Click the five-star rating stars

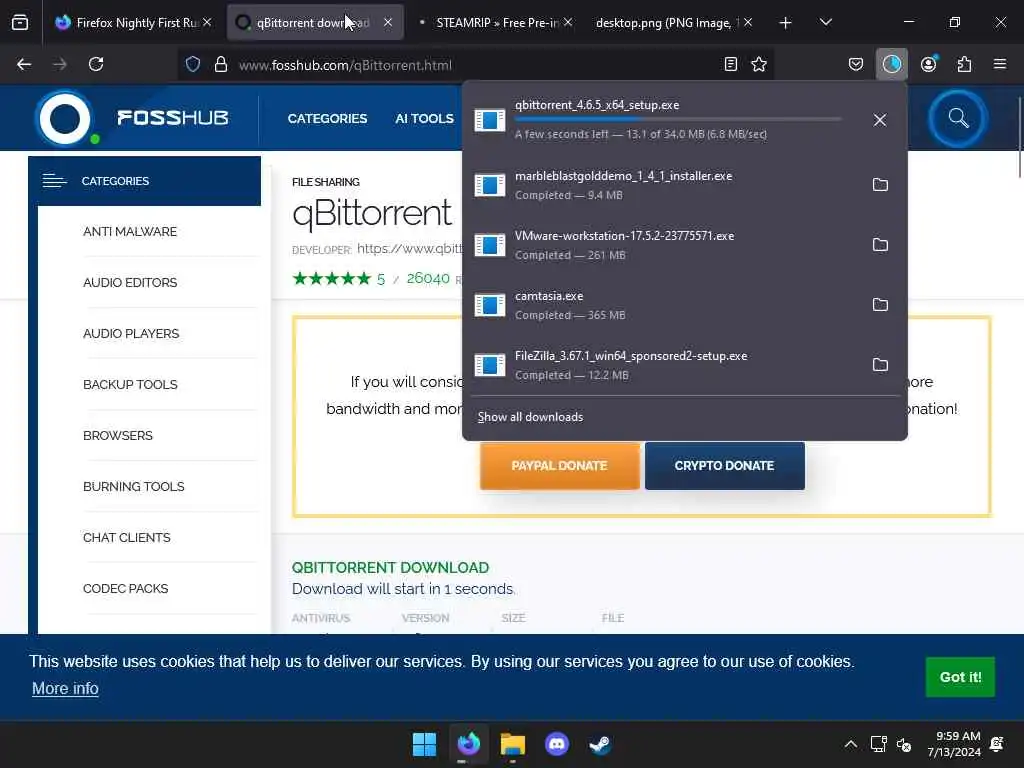[x=332, y=279]
